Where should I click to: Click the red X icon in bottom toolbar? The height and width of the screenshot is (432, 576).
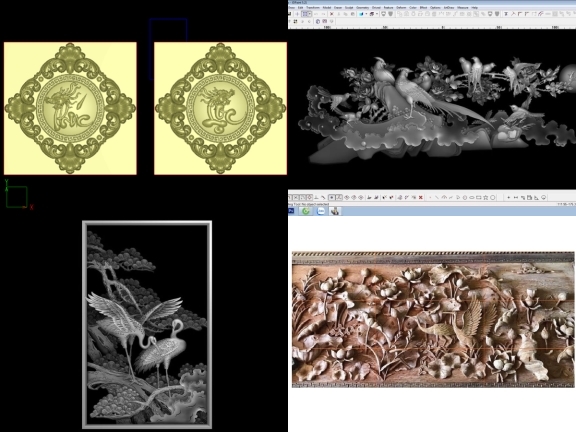421,198
